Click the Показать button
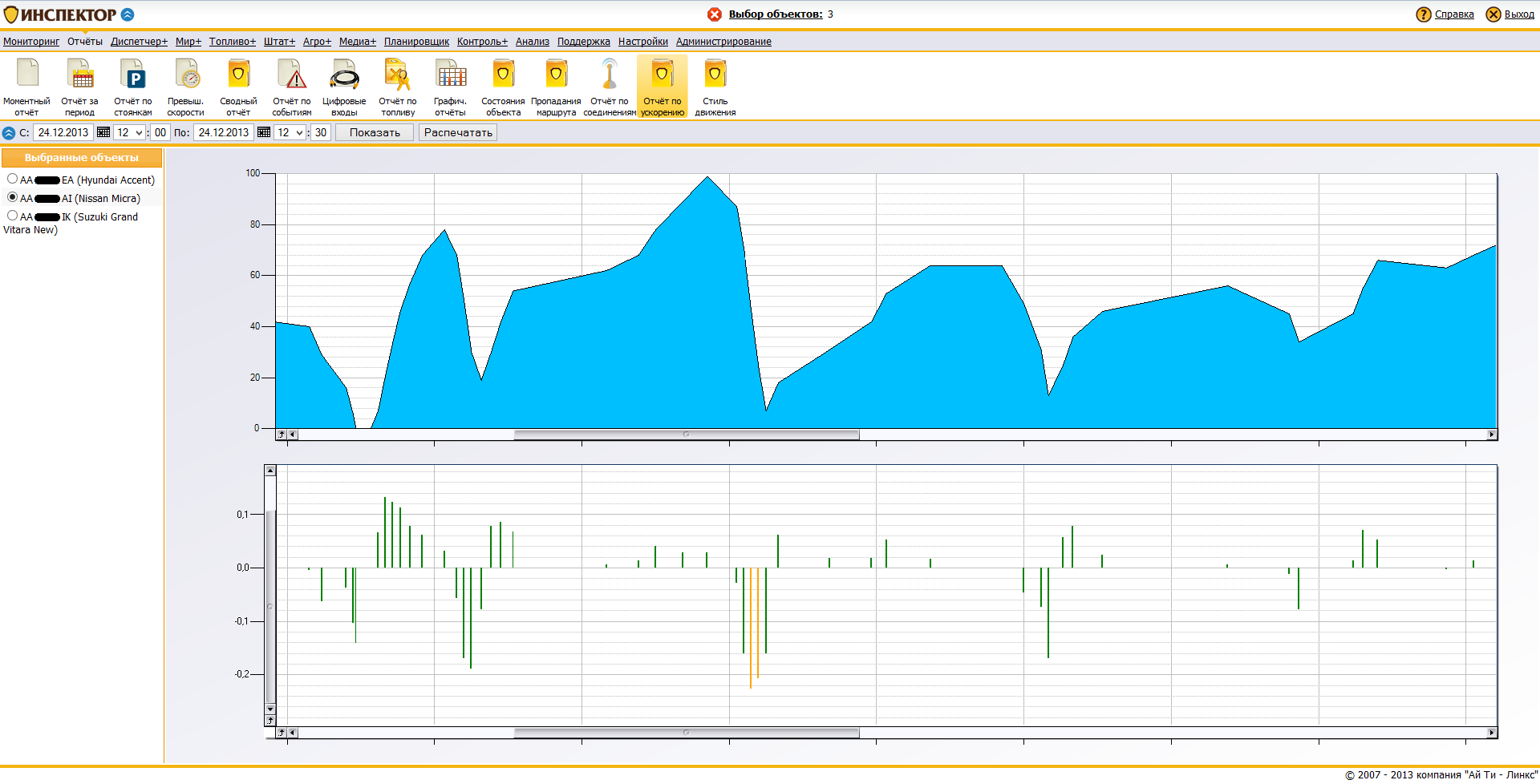This screenshot has width=1540, height=784. (x=375, y=132)
